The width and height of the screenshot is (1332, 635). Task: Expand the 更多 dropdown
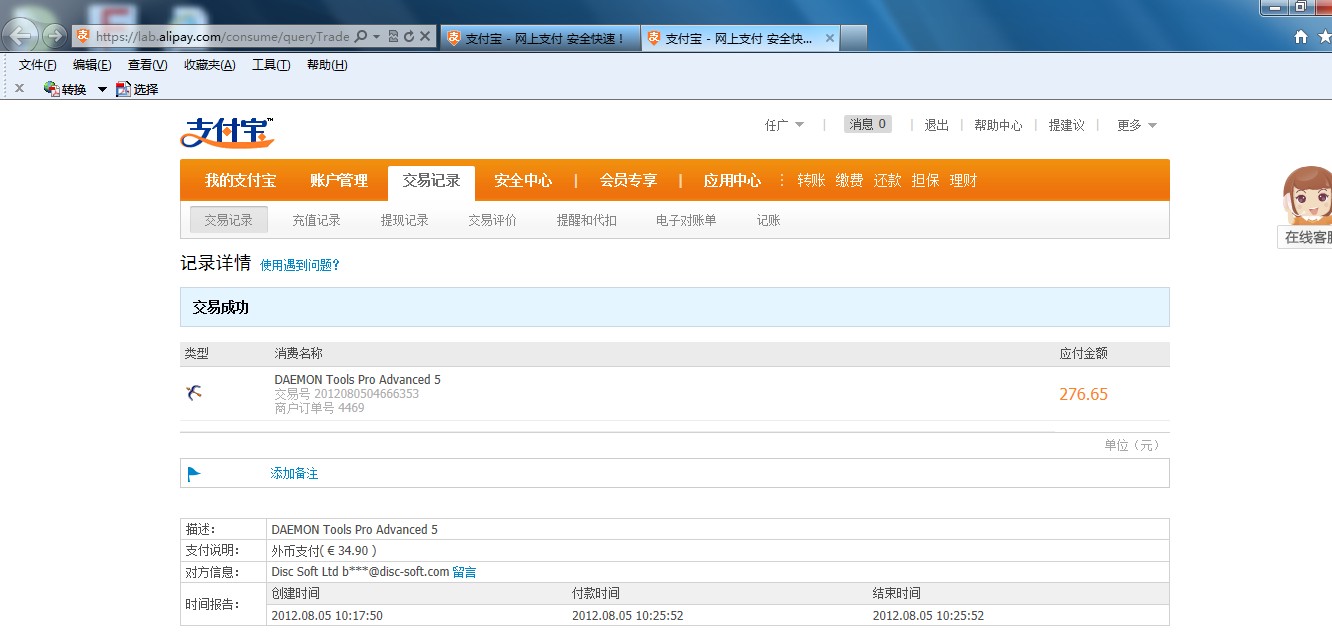(x=1137, y=125)
